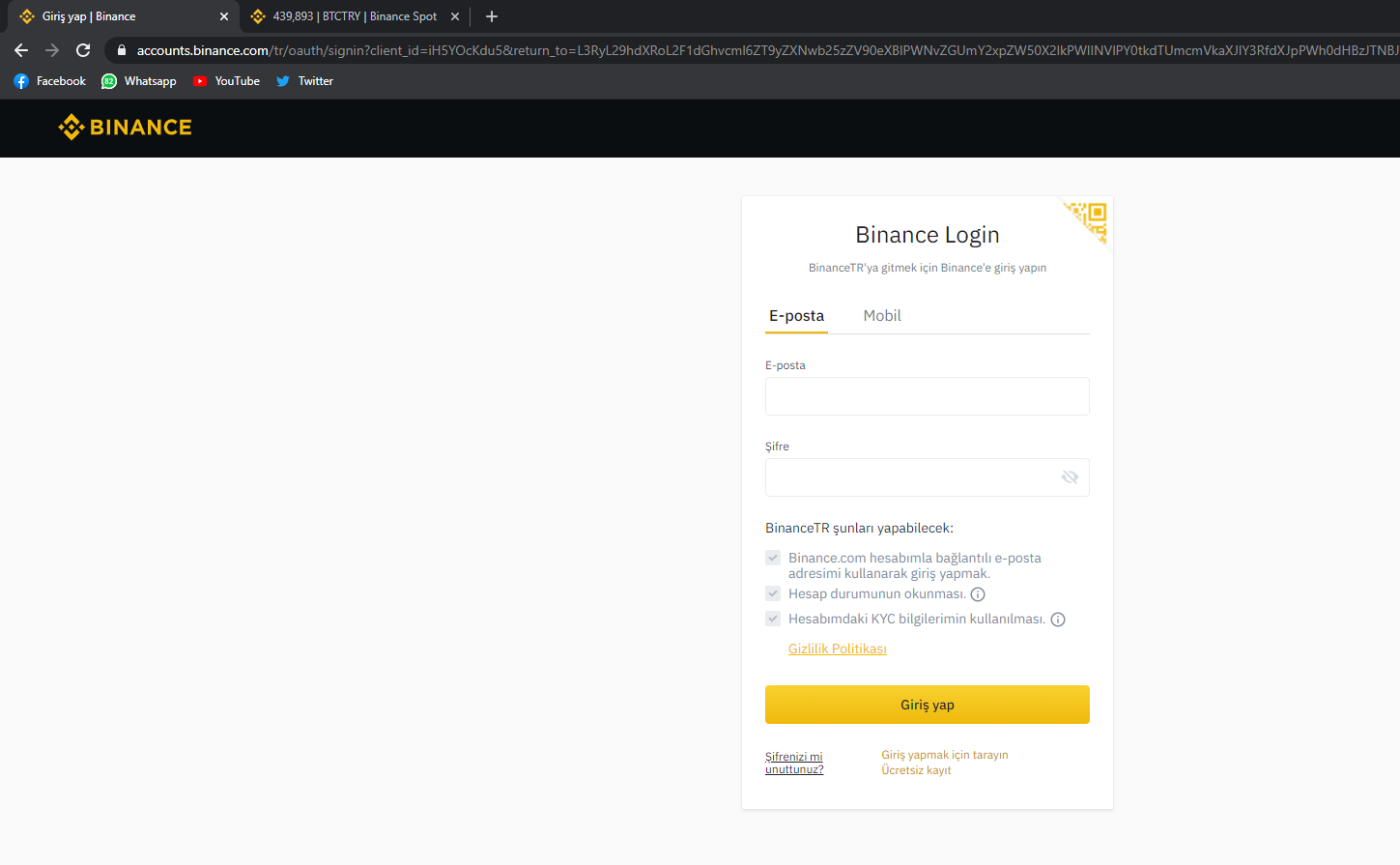Toggle password visibility eye icon

click(x=1070, y=477)
